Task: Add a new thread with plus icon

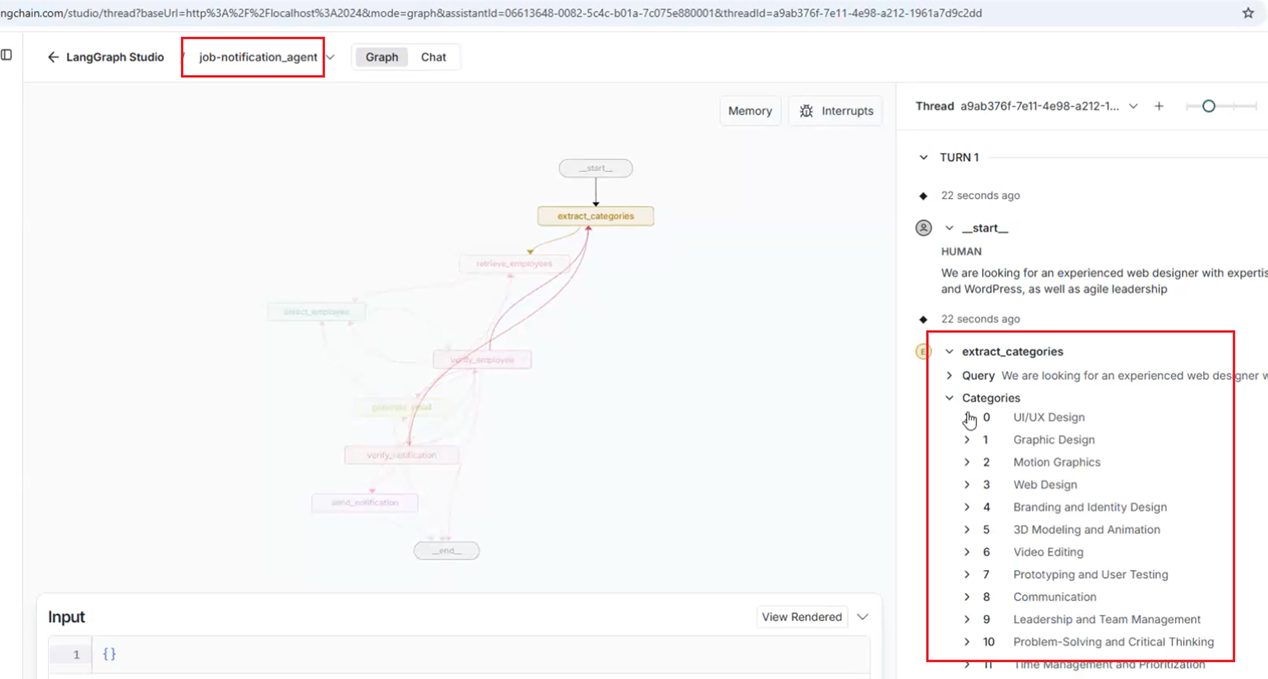Action: pyautogui.click(x=1159, y=106)
